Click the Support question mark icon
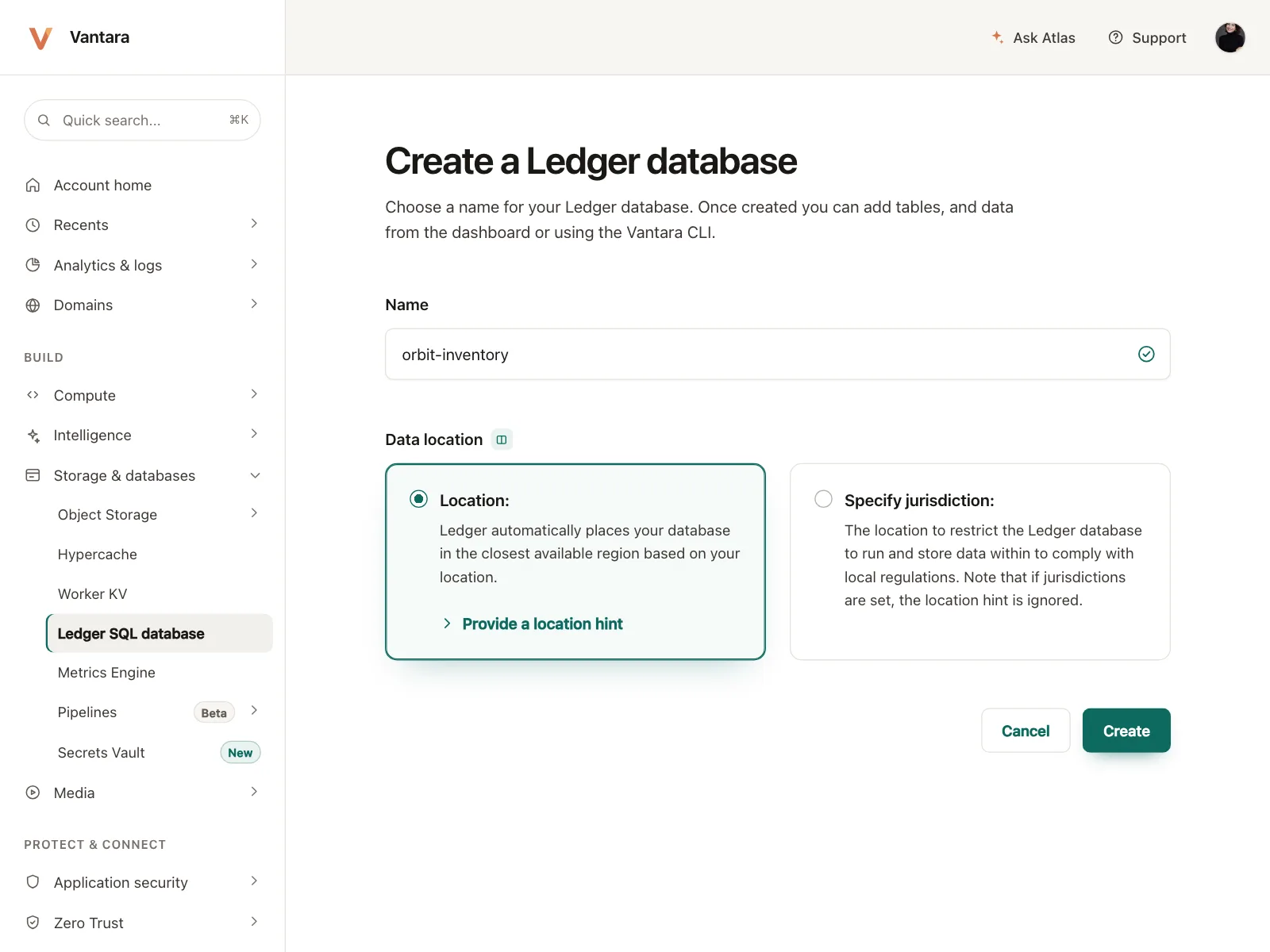 pos(1115,37)
